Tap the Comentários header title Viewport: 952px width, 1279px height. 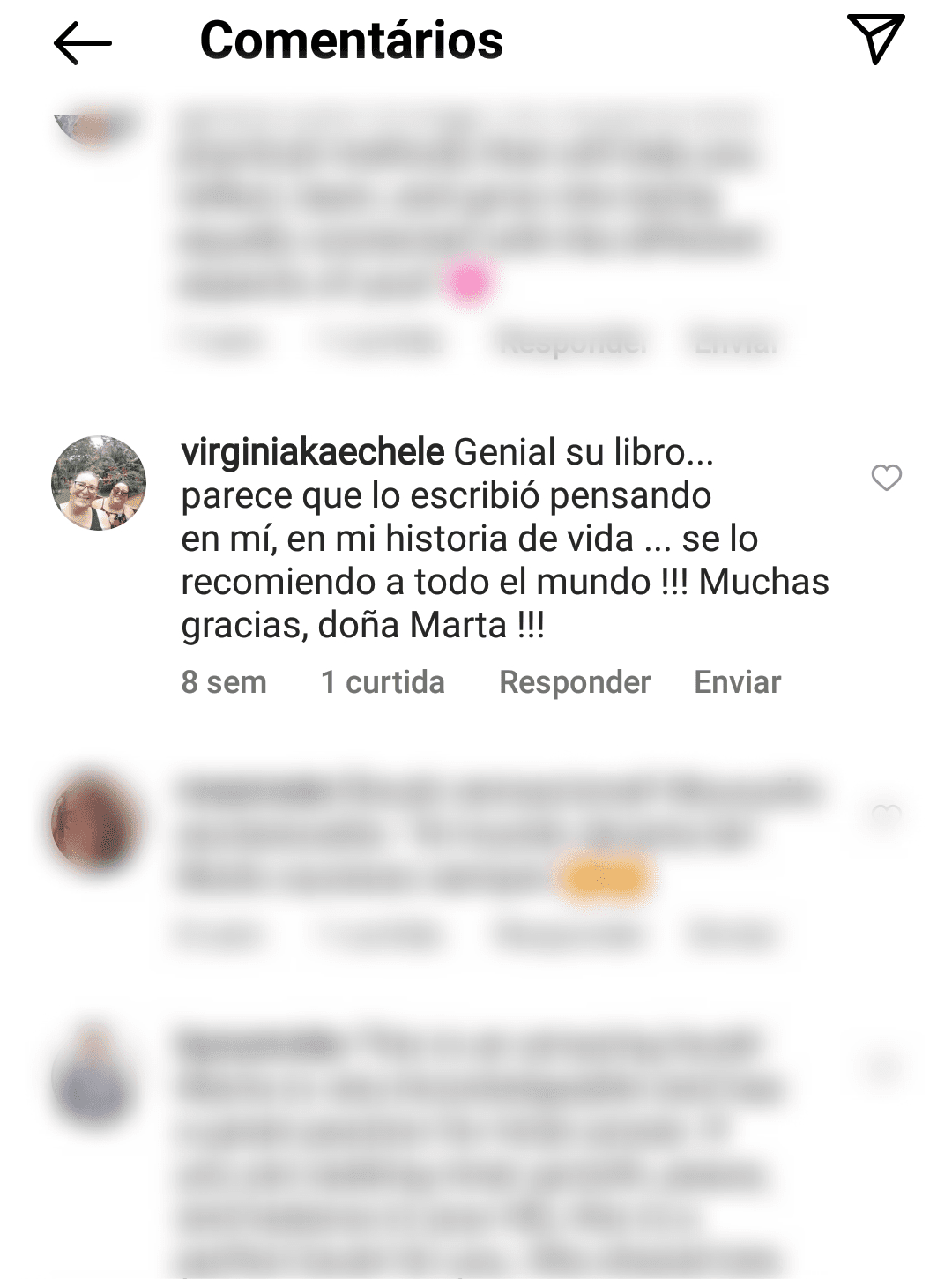pos(352,40)
